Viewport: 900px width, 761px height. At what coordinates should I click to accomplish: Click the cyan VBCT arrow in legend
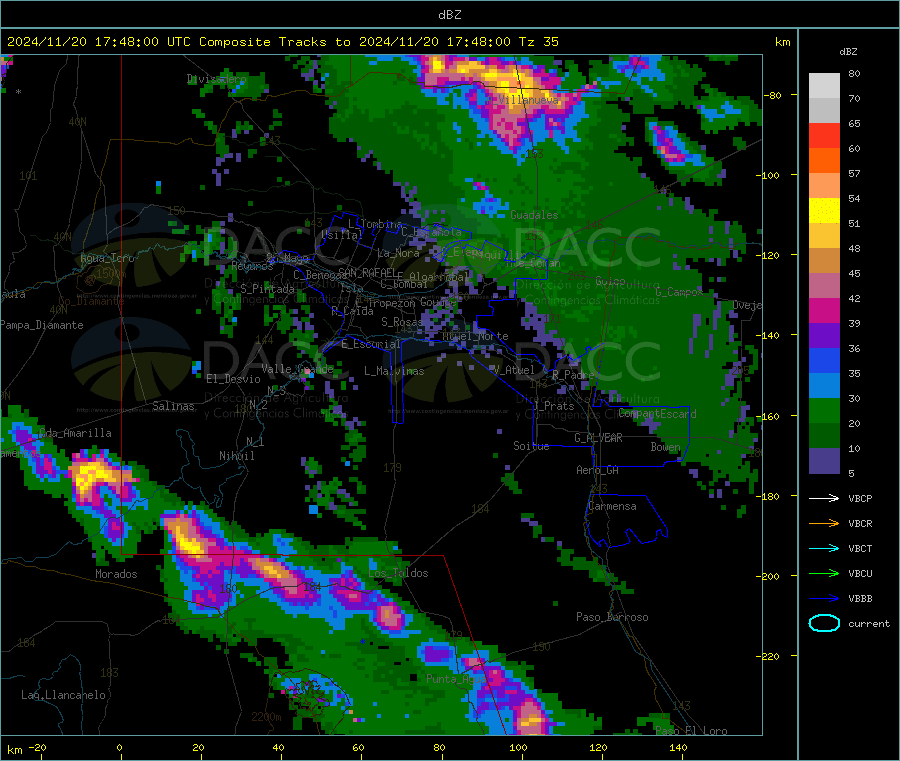click(824, 548)
